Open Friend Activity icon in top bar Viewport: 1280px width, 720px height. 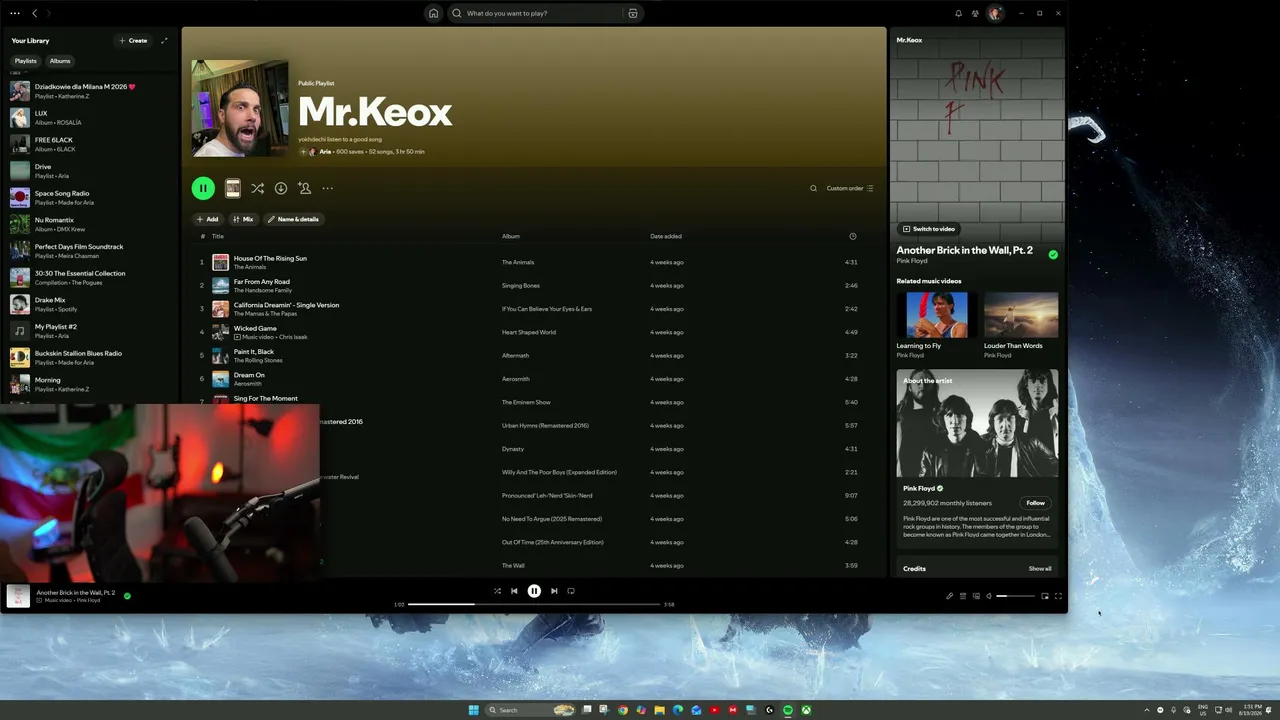(x=975, y=13)
